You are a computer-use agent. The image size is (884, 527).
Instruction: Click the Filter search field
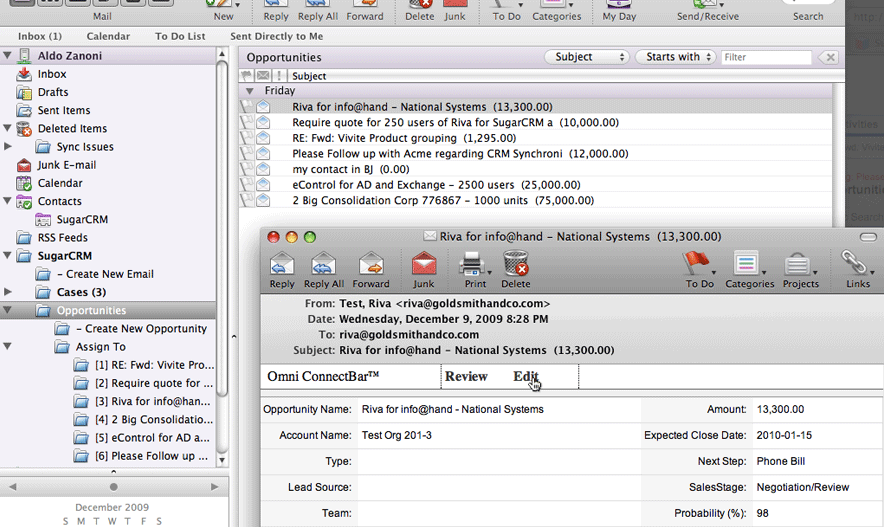766,58
